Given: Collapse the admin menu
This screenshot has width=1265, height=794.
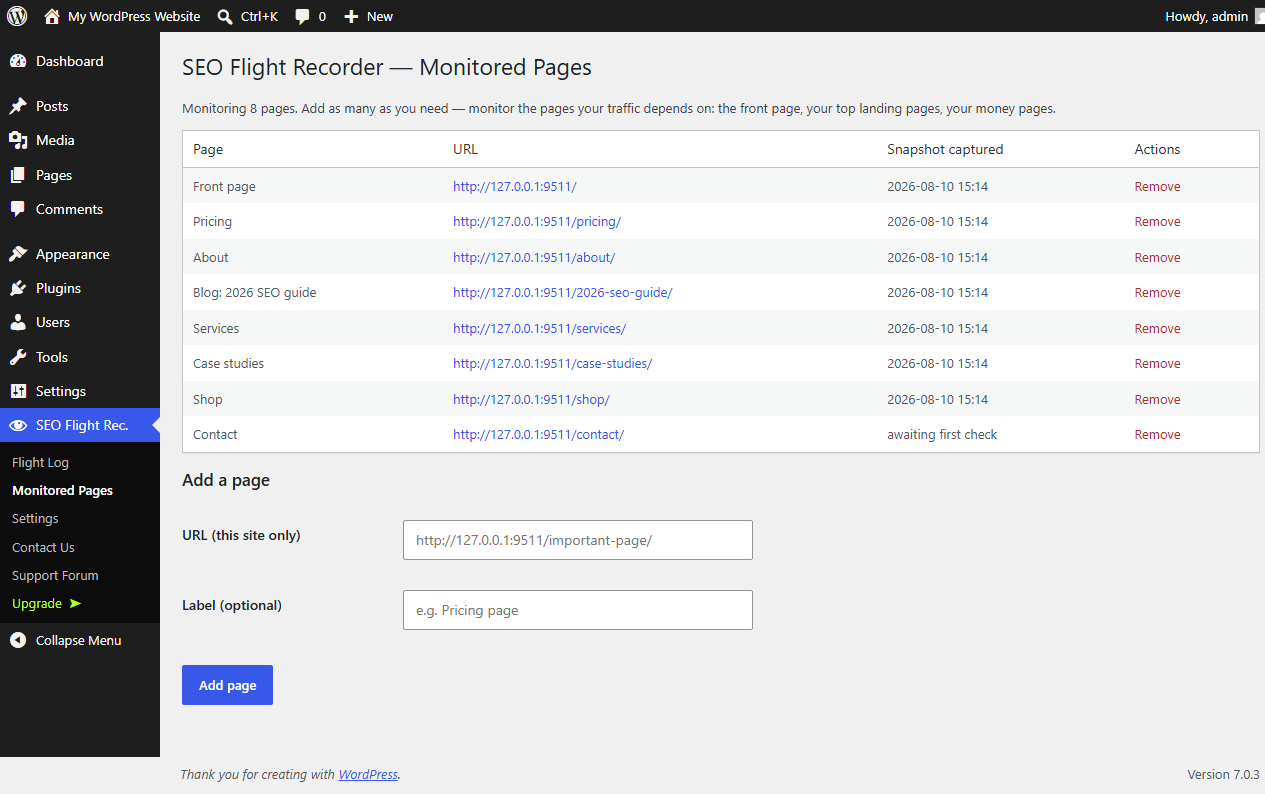Looking at the screenshot, I should click(80, 640).
